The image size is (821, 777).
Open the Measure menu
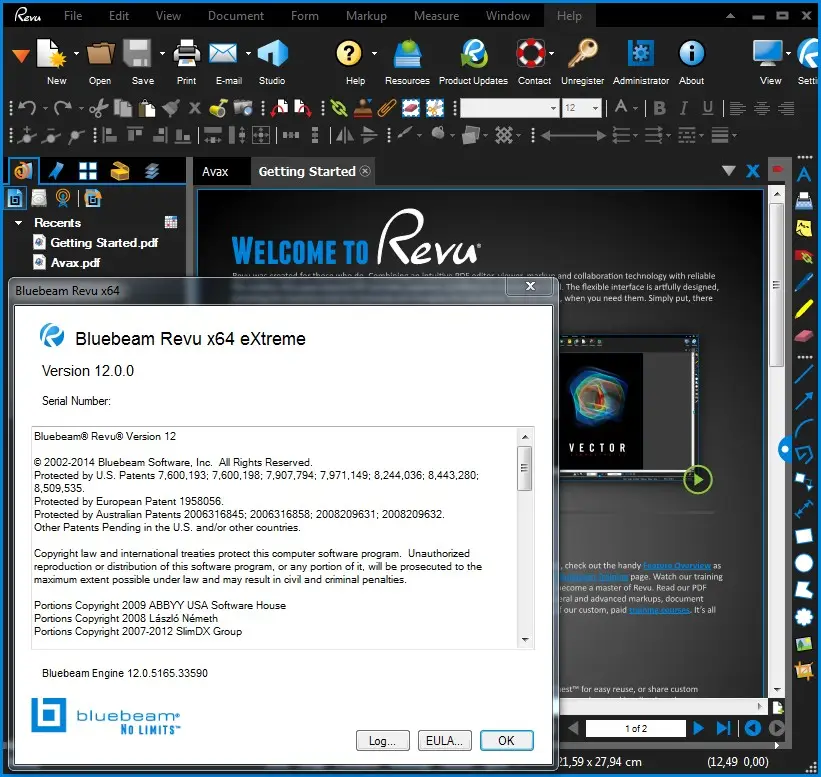click(436, 16)
